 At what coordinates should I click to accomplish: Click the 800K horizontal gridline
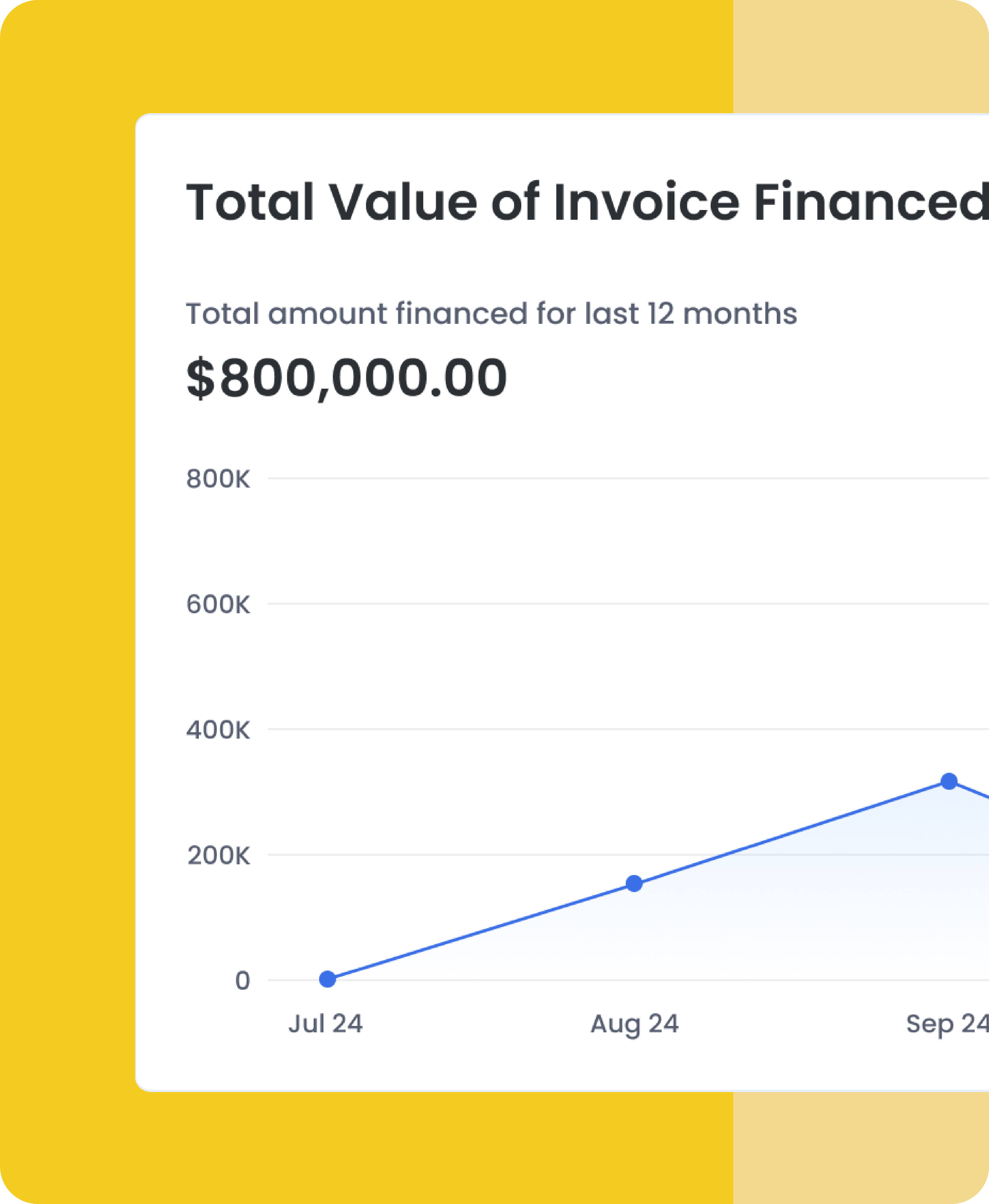click(627, 479)
